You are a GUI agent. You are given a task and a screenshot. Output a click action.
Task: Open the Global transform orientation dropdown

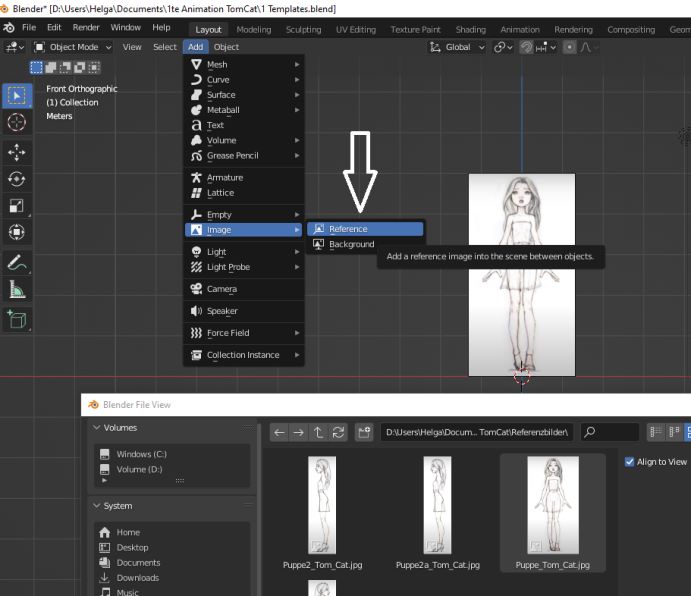click(457, 47)
